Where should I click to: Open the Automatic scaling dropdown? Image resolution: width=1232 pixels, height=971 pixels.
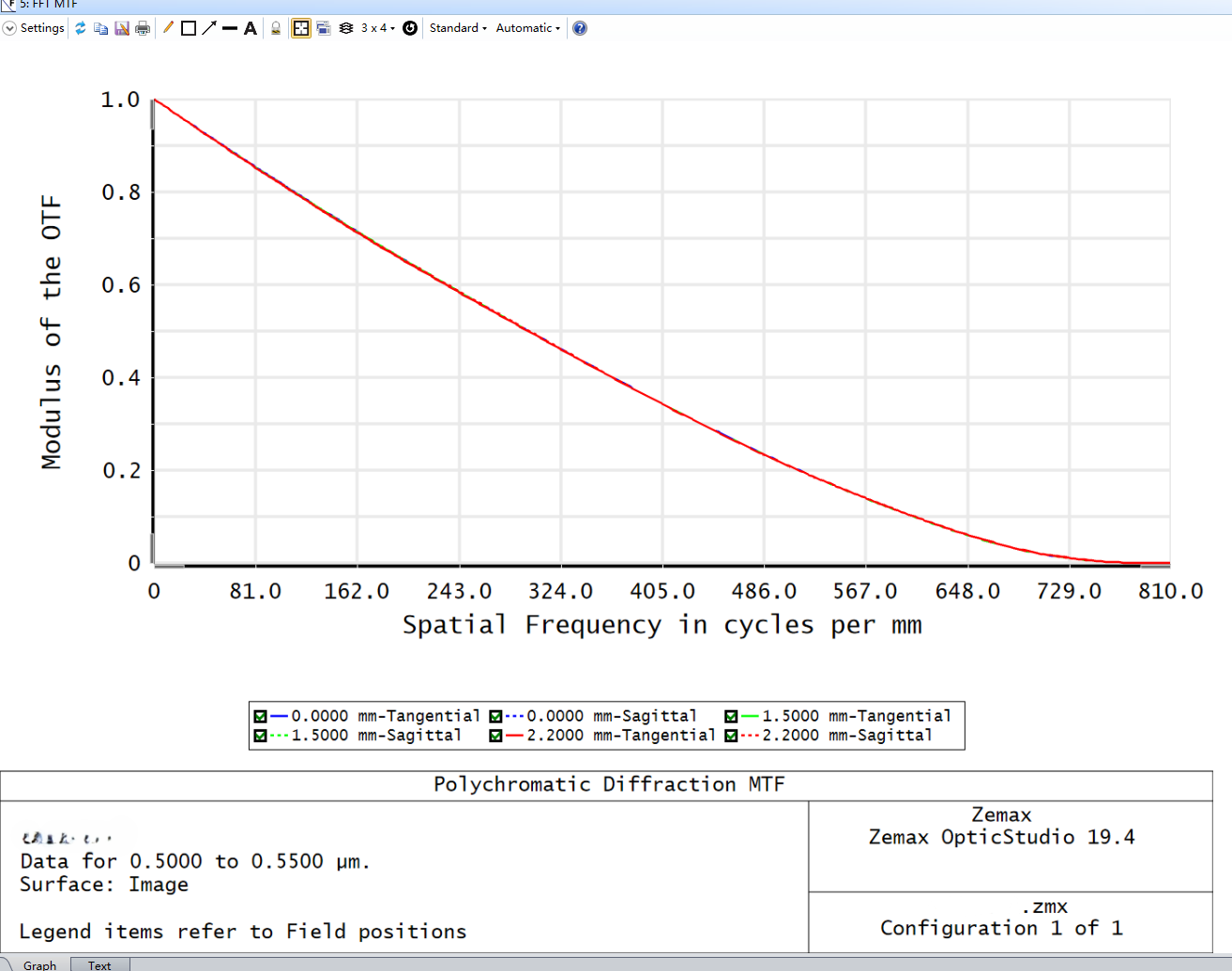click(x=526, y=28)
